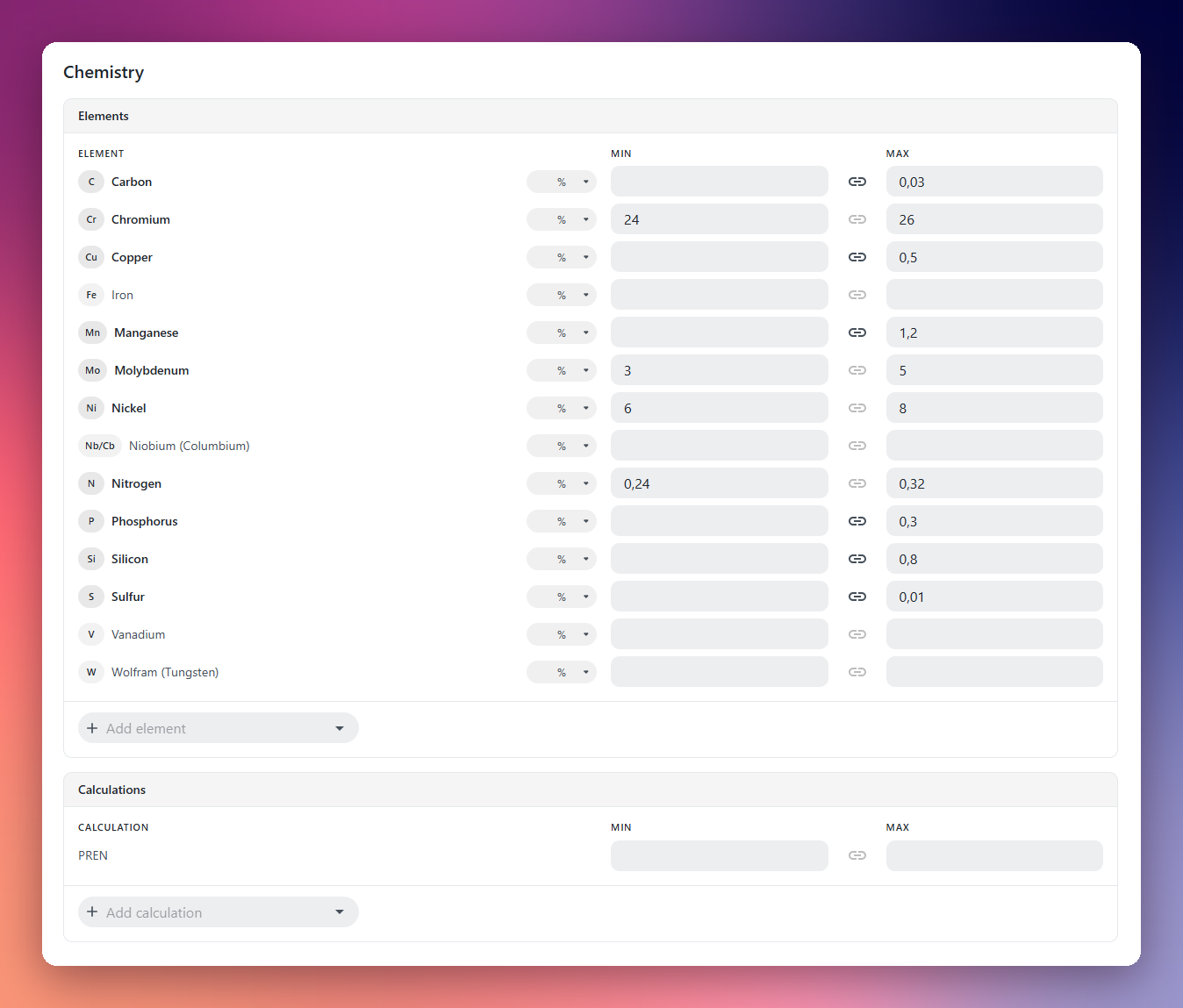This screenshot has width=1183, height=1008.
Task: Click the Phosphorus row link icon
Action: (857, 521)
